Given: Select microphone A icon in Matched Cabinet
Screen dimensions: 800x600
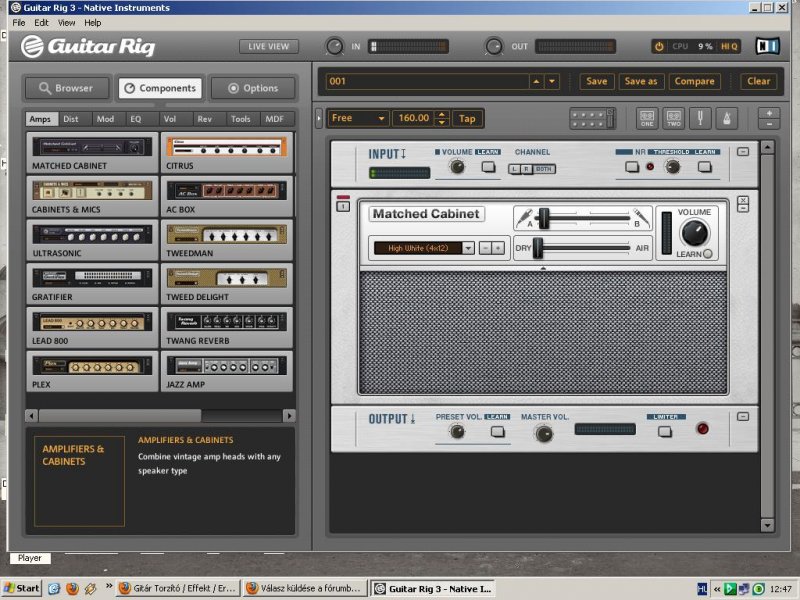Looking at the screenshot, I should click(524, 218).
